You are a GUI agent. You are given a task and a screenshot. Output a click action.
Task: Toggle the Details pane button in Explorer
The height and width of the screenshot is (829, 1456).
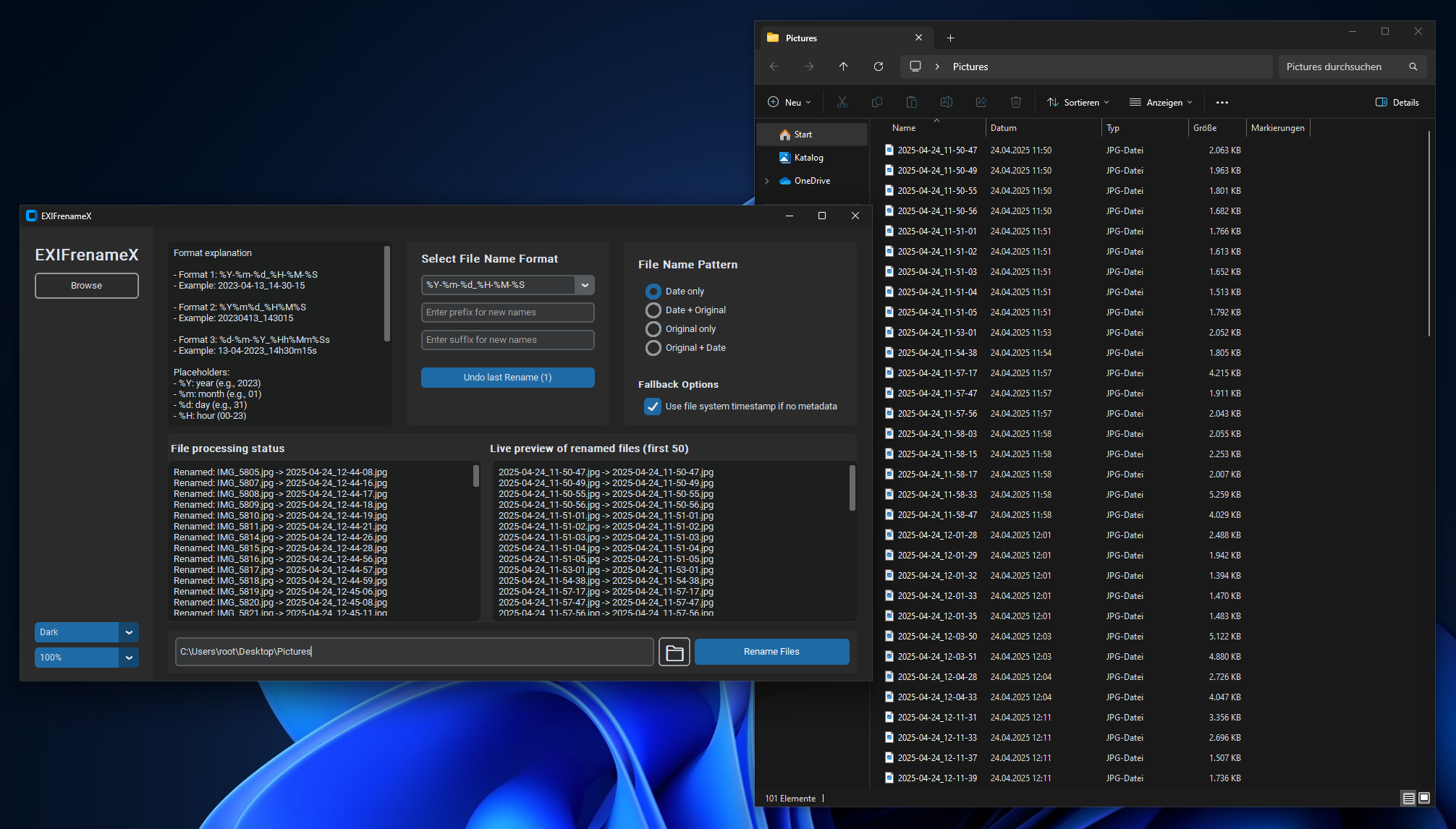(x=1397, y=102)
